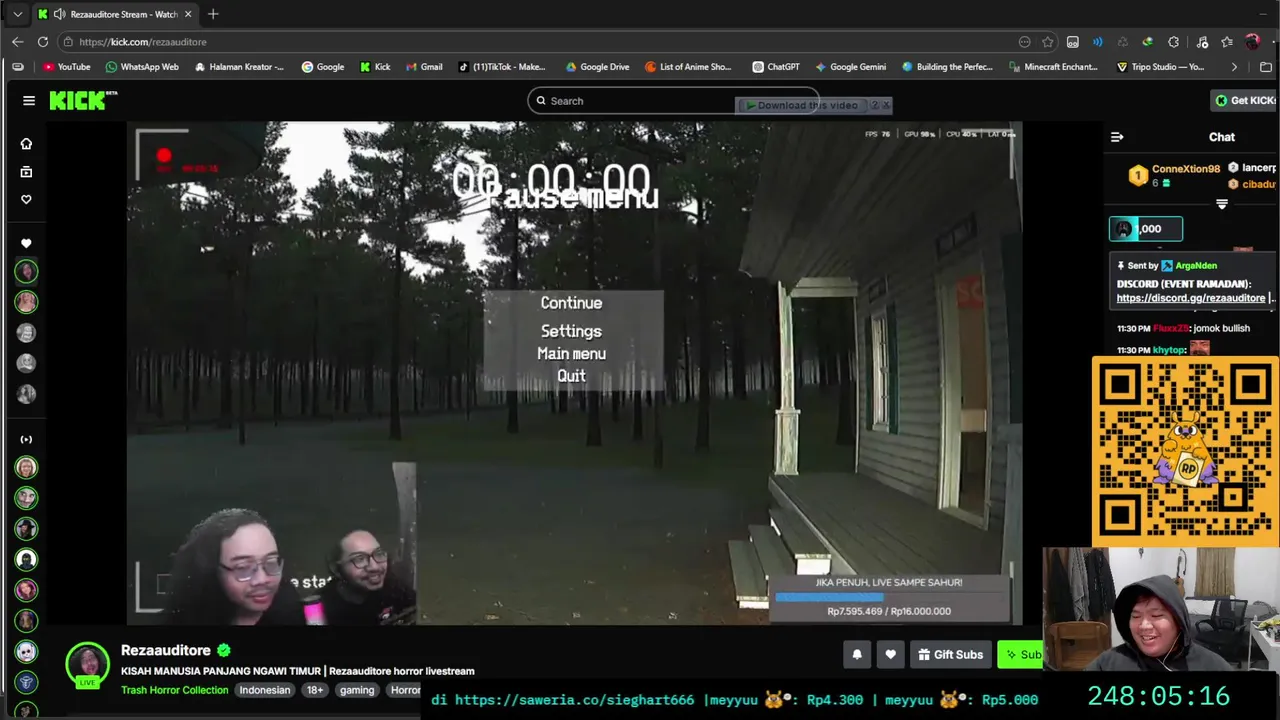Close the Download this video overlay
Screen dimensions: 1280x720
point(886,105)
